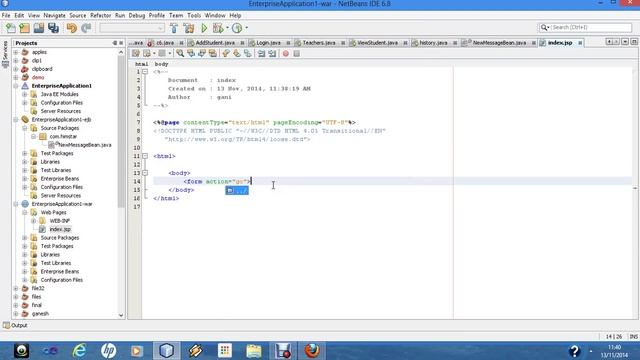The image size is (640, 360).
Task: Click the Find Selection magnifier in editor toolbar
Action: click(x=180, y=53)
